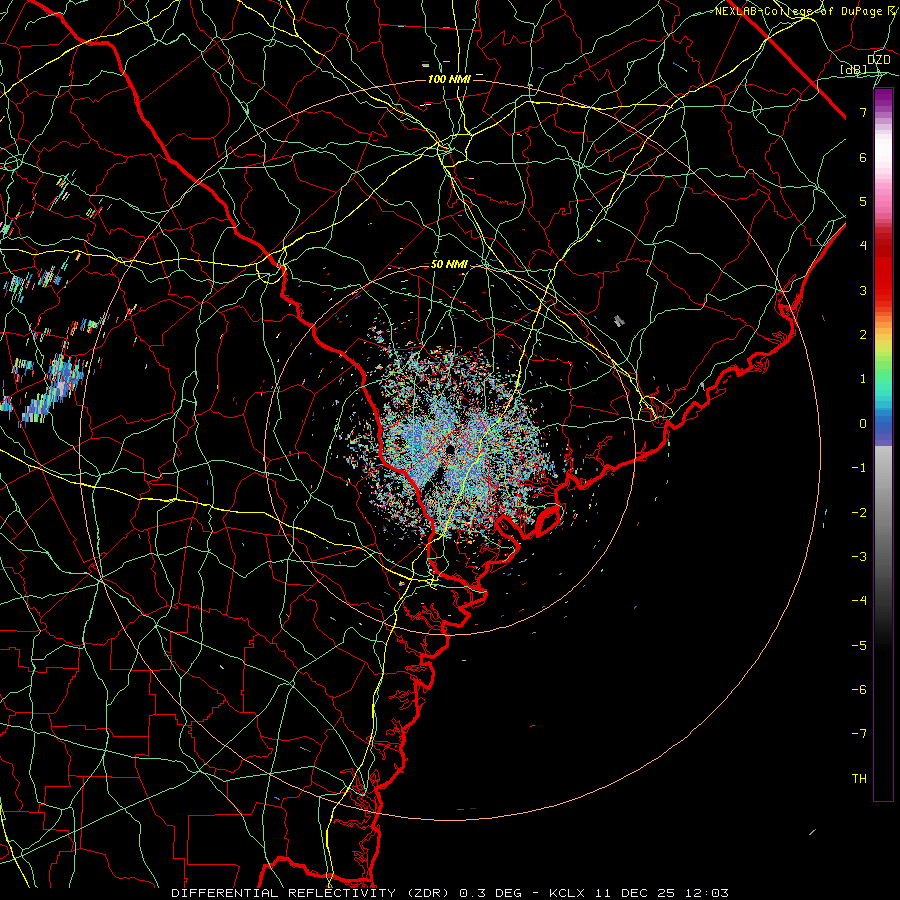This screenshot has width=900, height=900.
Task: Click the "DIFFERENTIAL REFLECTIVITY (ZDR)" caption at the bottom
Action: (312, 893)
